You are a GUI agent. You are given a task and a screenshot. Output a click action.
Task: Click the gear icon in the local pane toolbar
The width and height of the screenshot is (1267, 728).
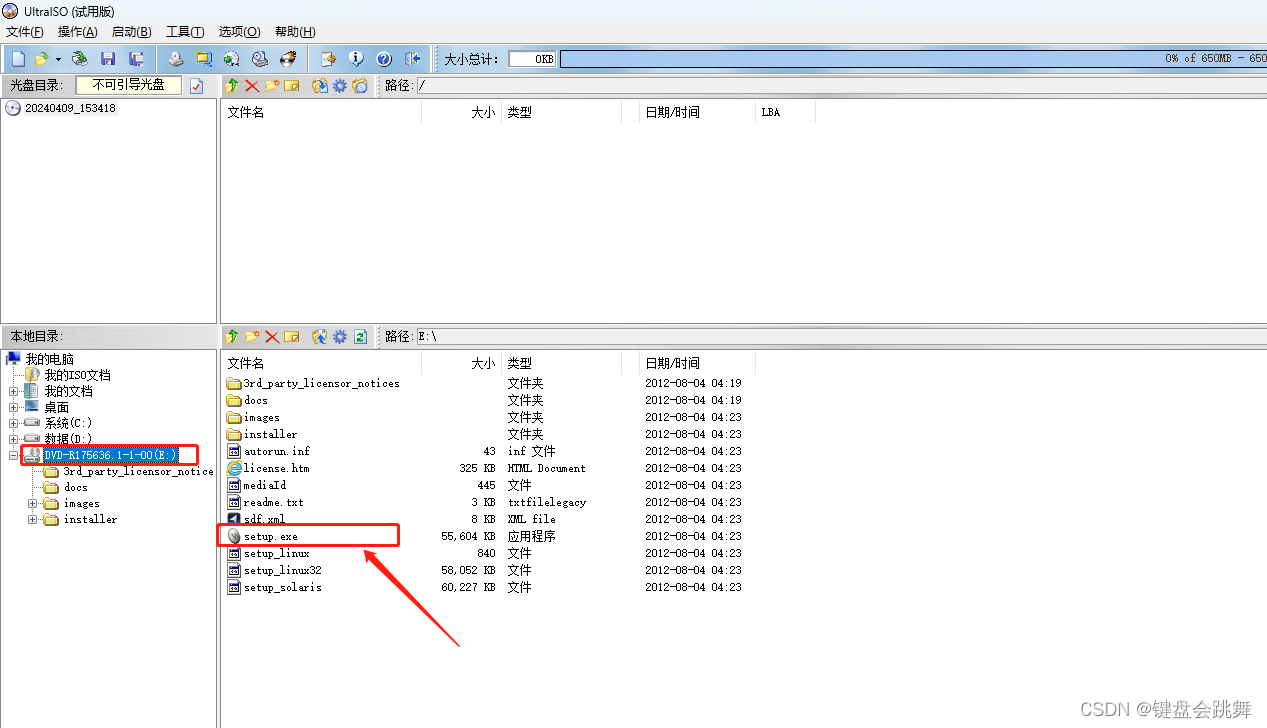click(340, 337)
